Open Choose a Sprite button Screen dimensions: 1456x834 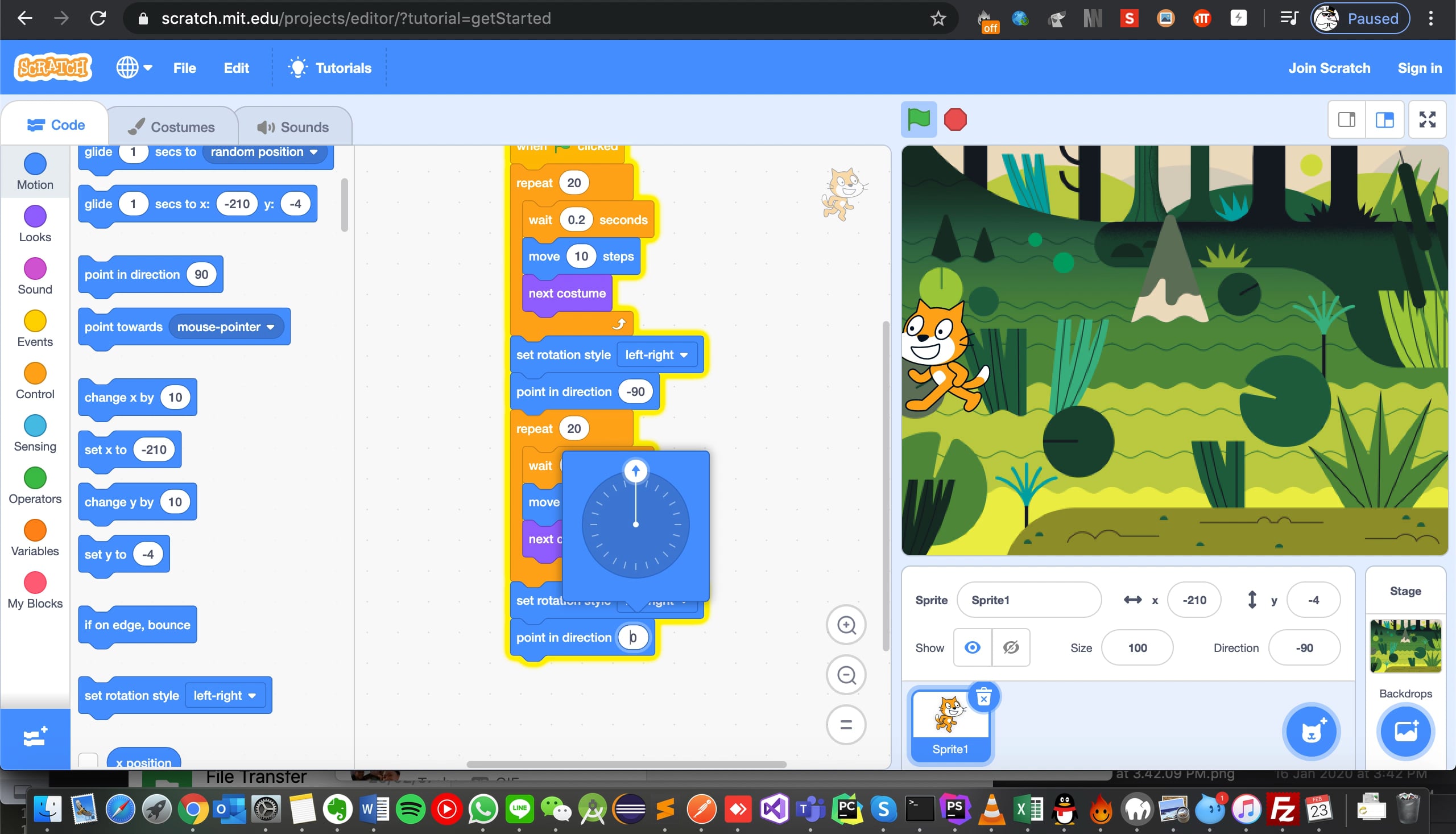(1311, 731)
